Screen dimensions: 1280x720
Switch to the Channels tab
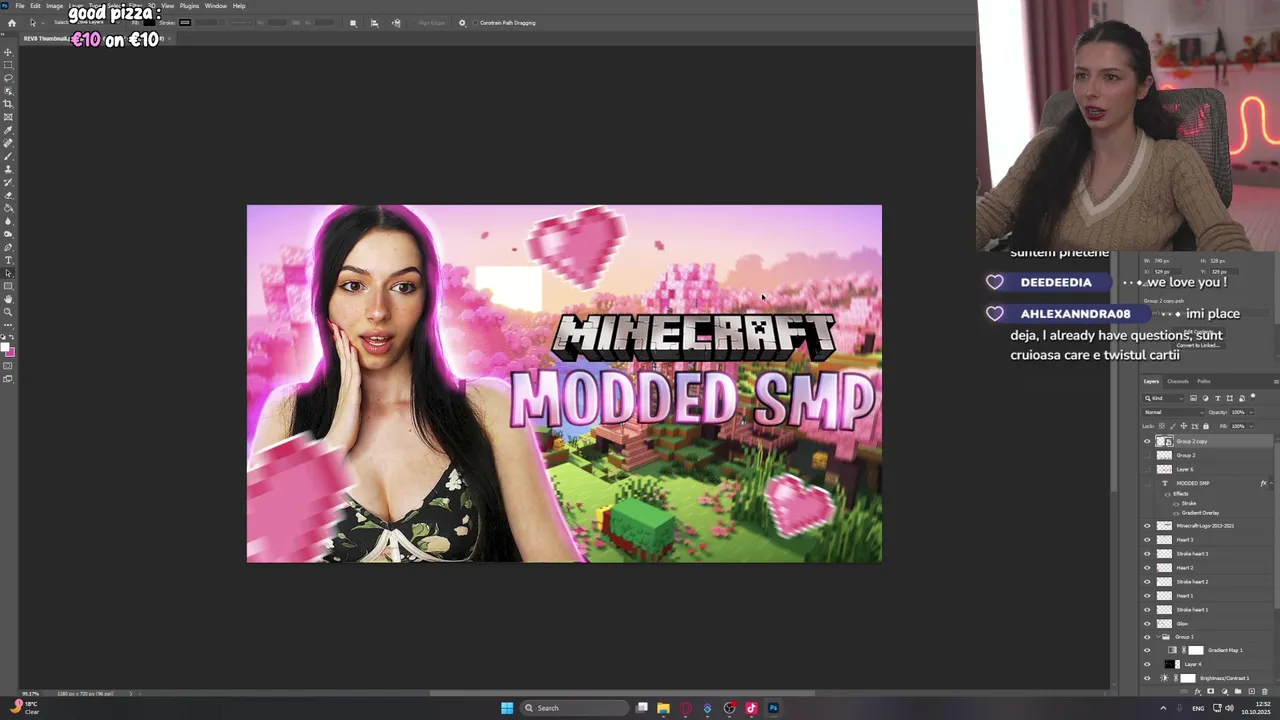point(1178,382)
